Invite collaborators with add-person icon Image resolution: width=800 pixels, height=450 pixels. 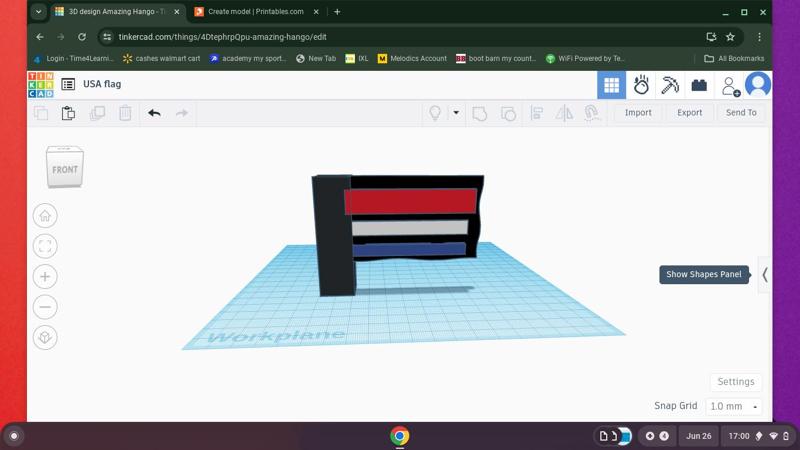[x=731, y=86]
